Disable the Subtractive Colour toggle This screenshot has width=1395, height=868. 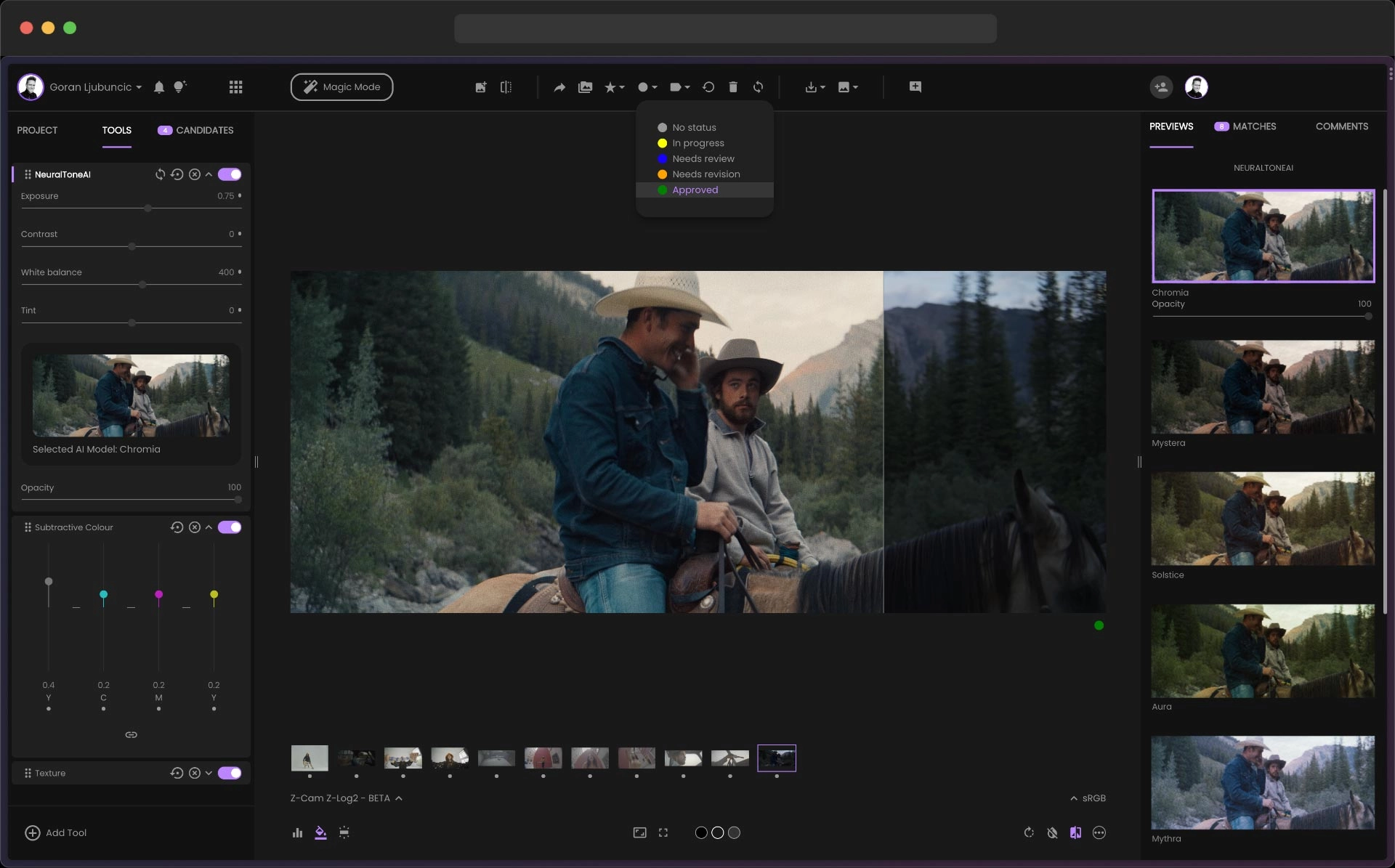230,527
